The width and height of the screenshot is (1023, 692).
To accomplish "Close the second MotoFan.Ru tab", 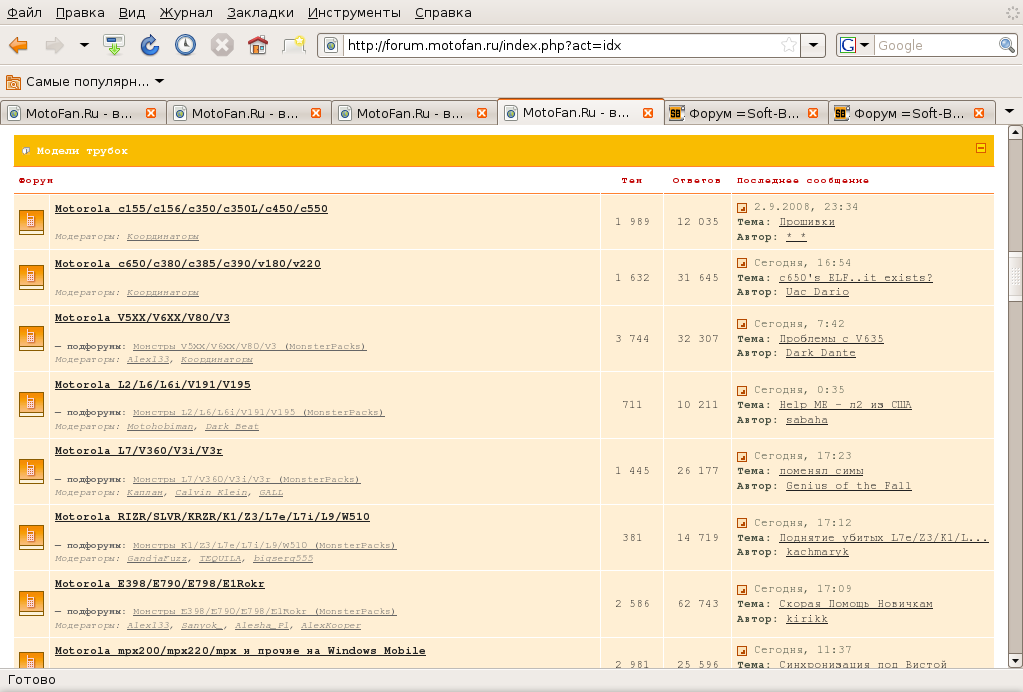I will pyautogui.click(x=316, y=113).
